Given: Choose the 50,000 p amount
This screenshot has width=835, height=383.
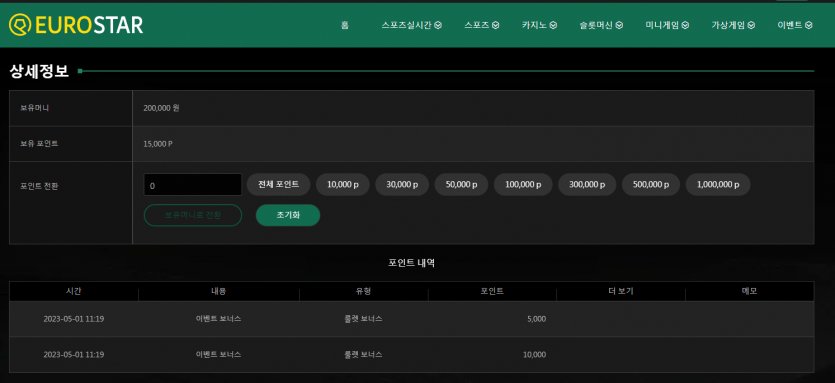Looking at the screenshot, I should point(461,184).
